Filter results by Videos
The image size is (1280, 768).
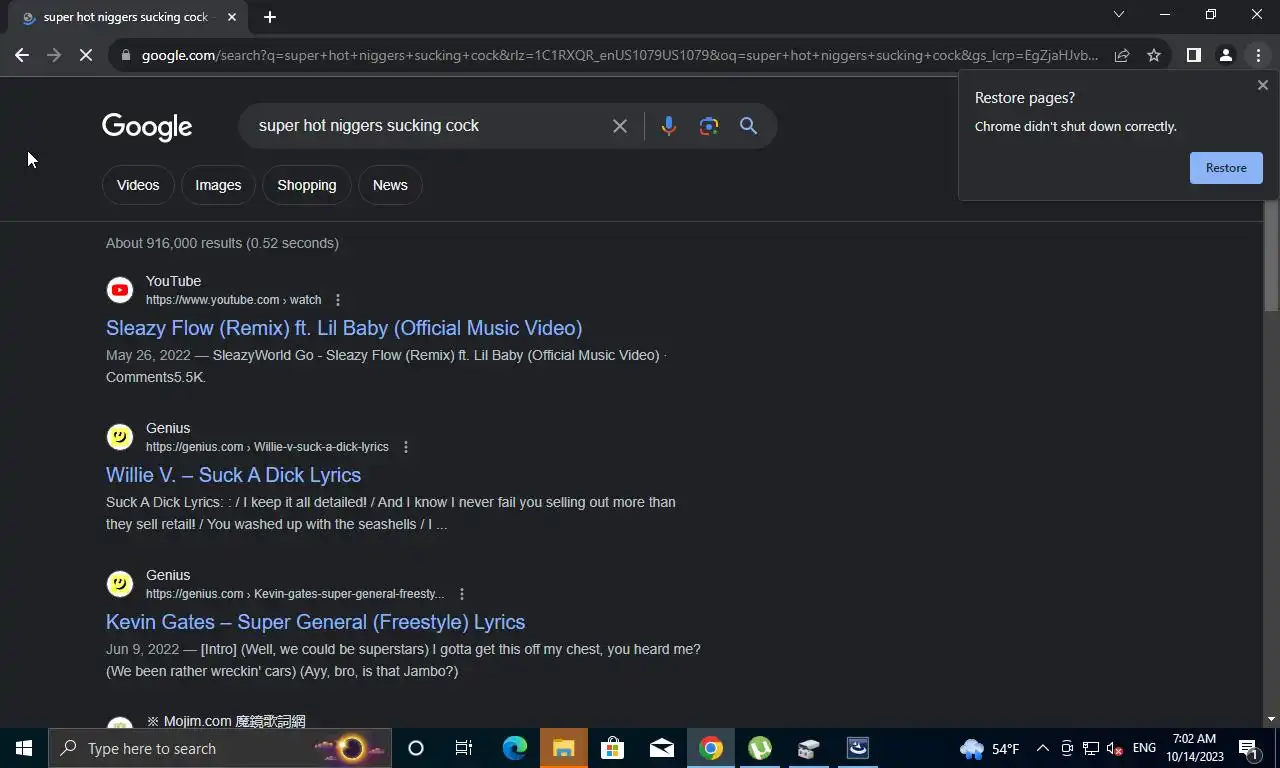tap(138, 185)
